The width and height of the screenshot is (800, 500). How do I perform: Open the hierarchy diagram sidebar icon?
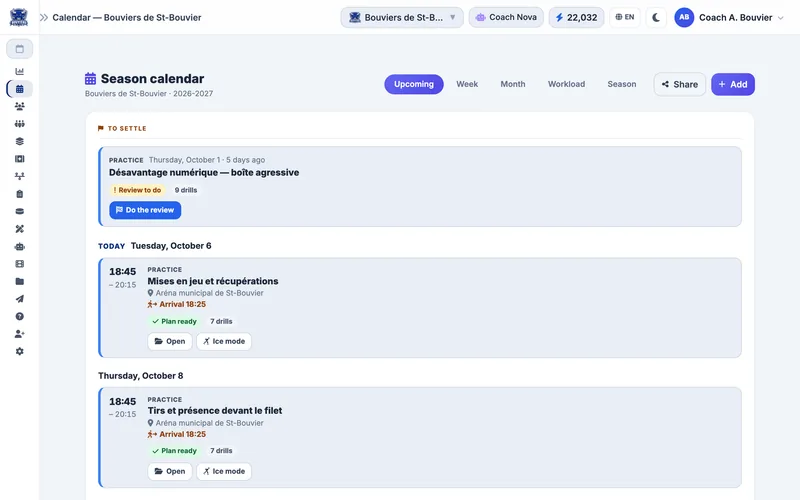[x=19, y=176]
